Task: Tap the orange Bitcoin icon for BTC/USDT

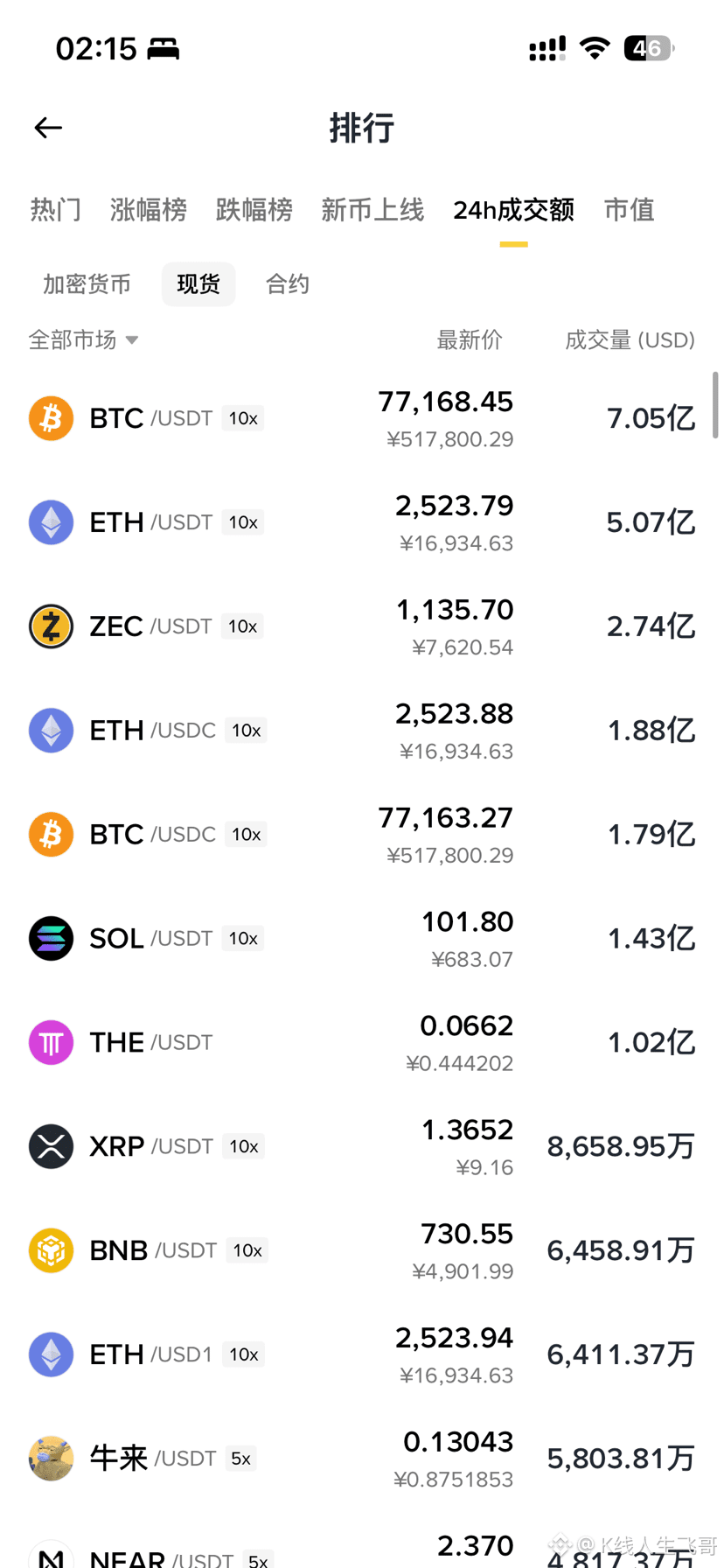Action: pos(51,418)
